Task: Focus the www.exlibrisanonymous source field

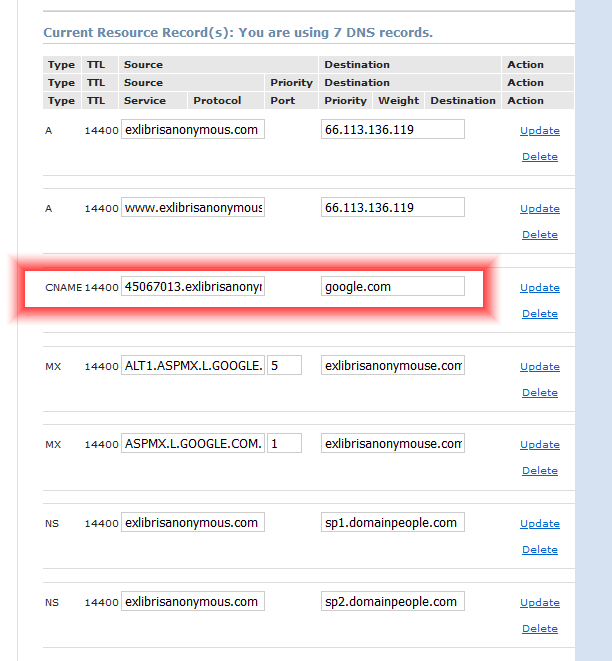Action: click(x=193, y=207)
